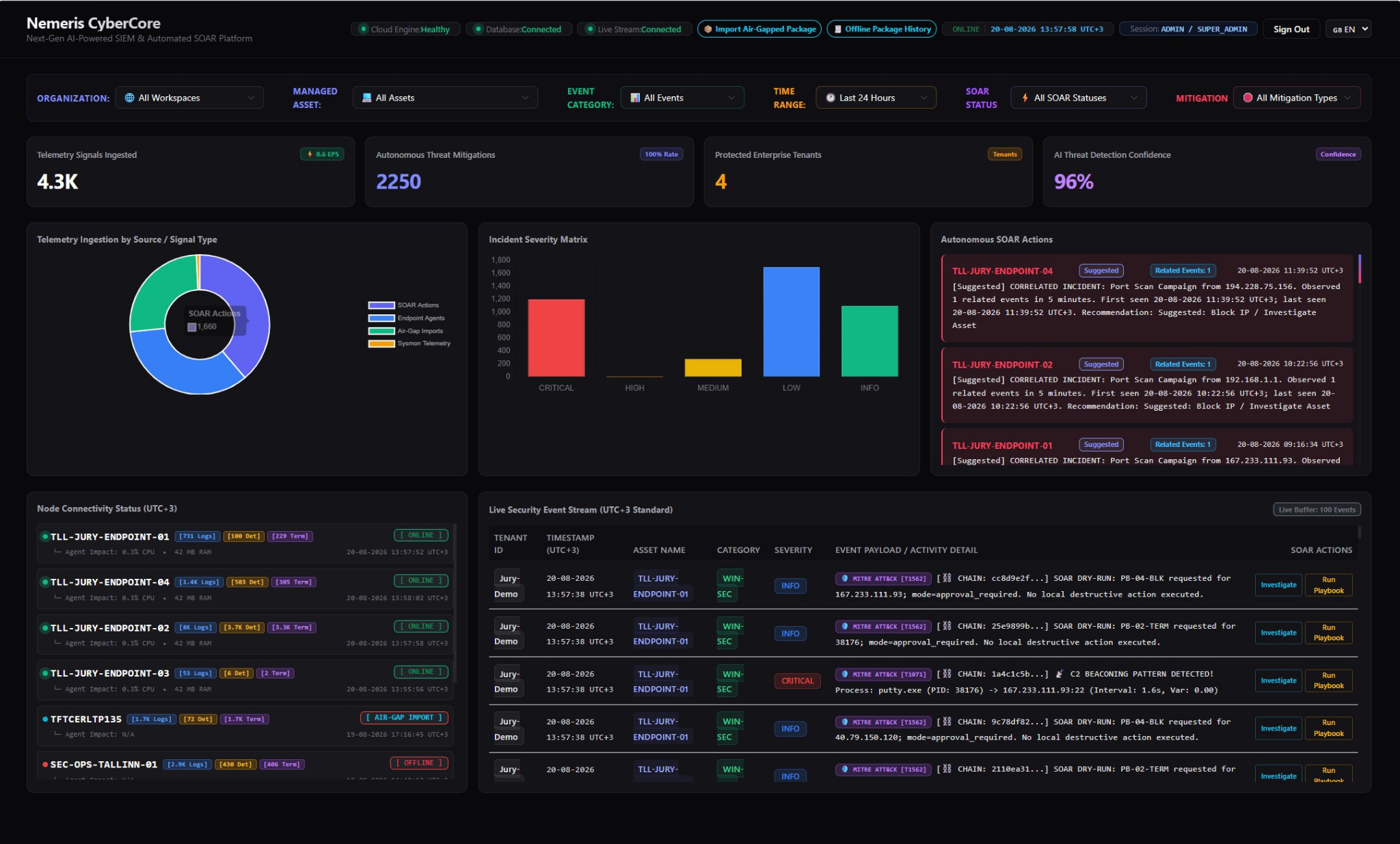Image resolution: width=1400 pixels, height=844 pixels.
Task: Click the 1.4K Logs badge for TLL-JURY-ENDPOINT-04
Action: [199, 582]
